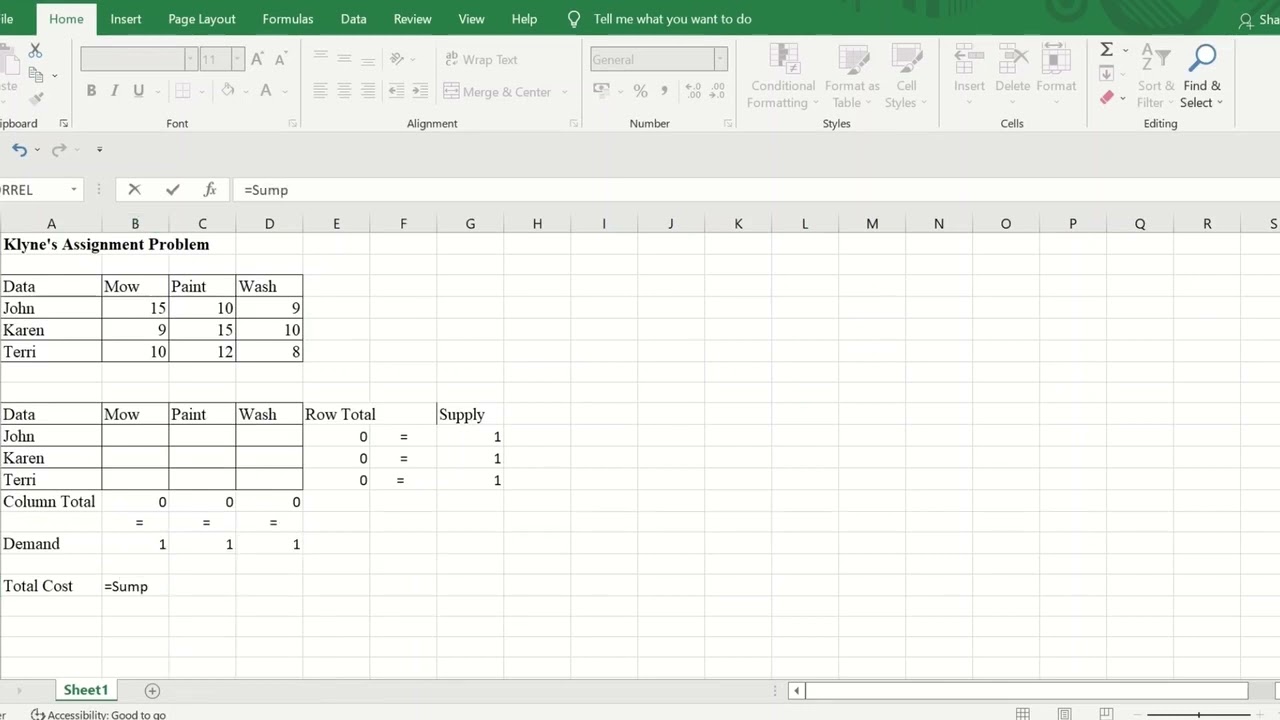
Task: Toggle Underline formatting
Action: point(138,91)
